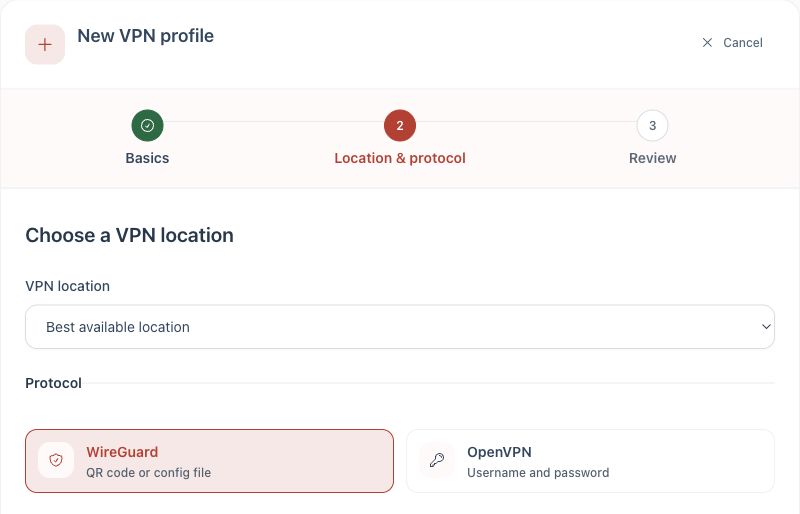Click the VPN location dropdown chevron arrow
This screenshot has width=800, height=514.
click(x=766, y=327)
